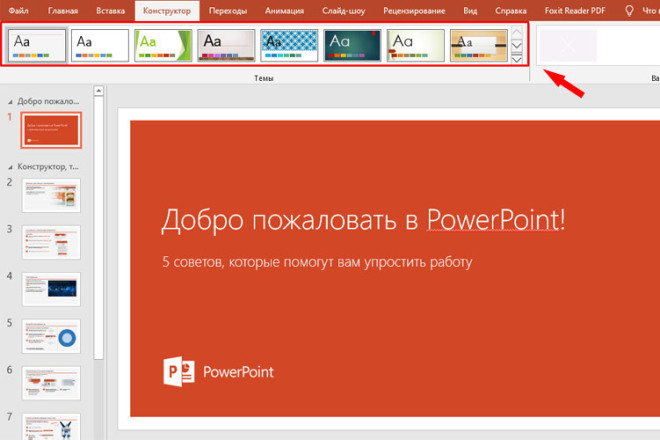Viewport: 660px width, 440px height.
Task: Click the lightbulb Tell Me icon
Action: pos(629,11)
